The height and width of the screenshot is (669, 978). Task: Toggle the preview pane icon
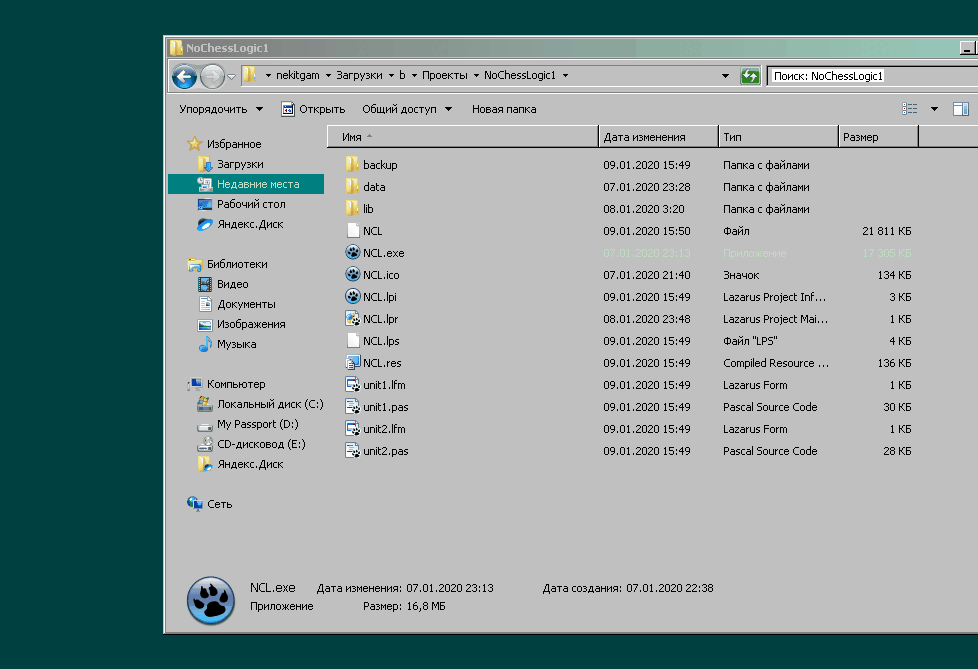pyautogui.click(x=961, y=109)
